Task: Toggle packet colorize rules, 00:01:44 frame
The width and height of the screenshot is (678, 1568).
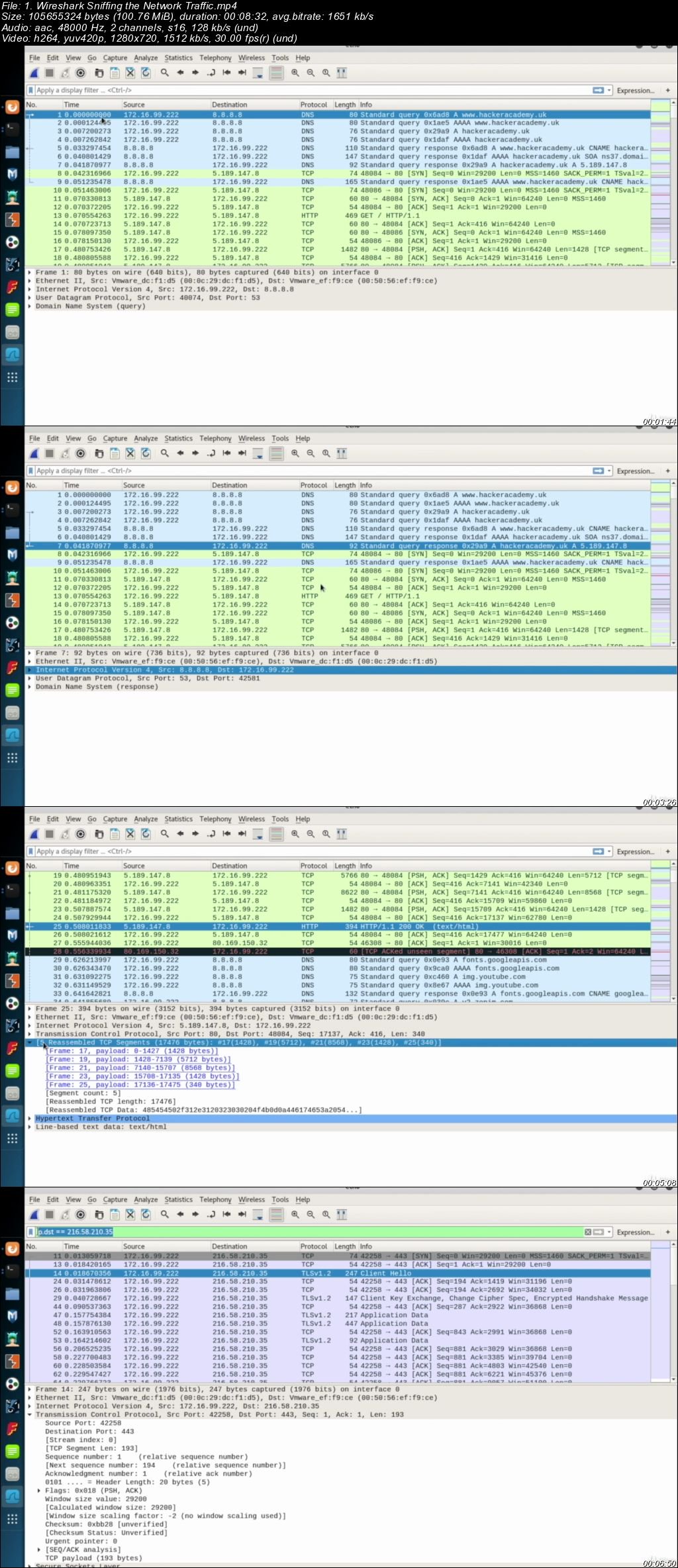Action: [x=277, y=73]
